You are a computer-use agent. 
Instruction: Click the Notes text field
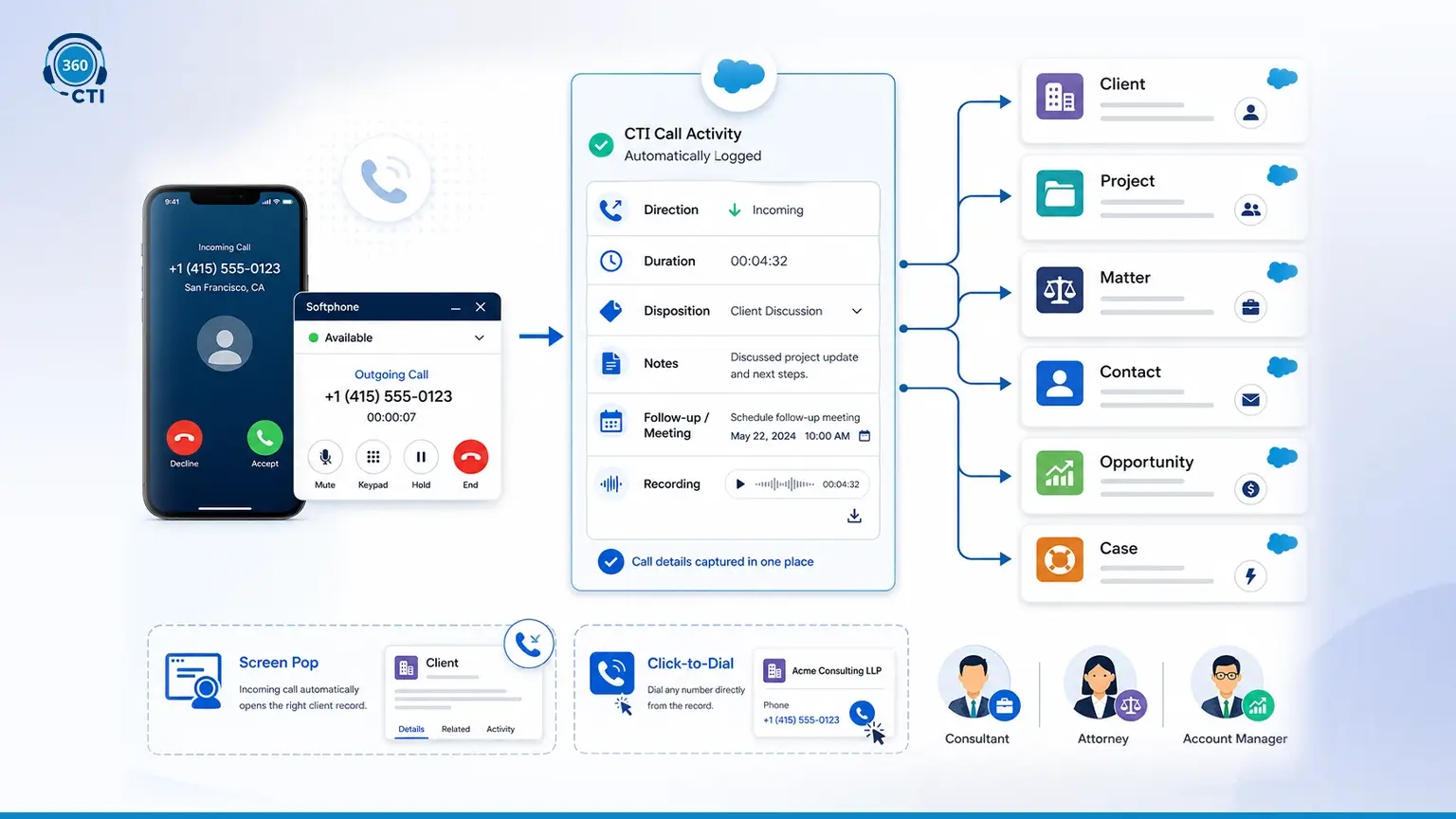coord(794,366)
